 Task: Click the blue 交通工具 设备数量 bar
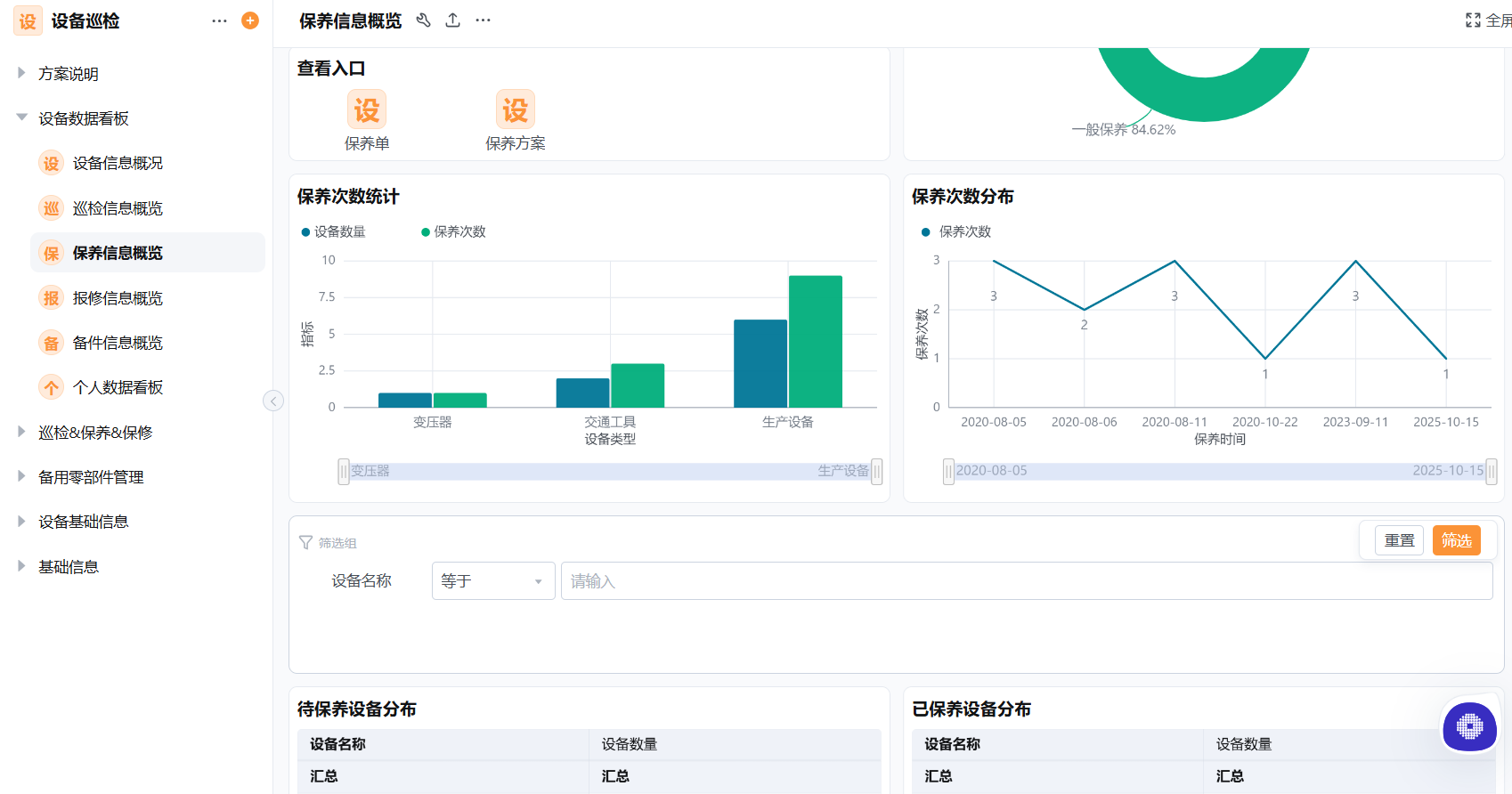[x=583, y=393]
